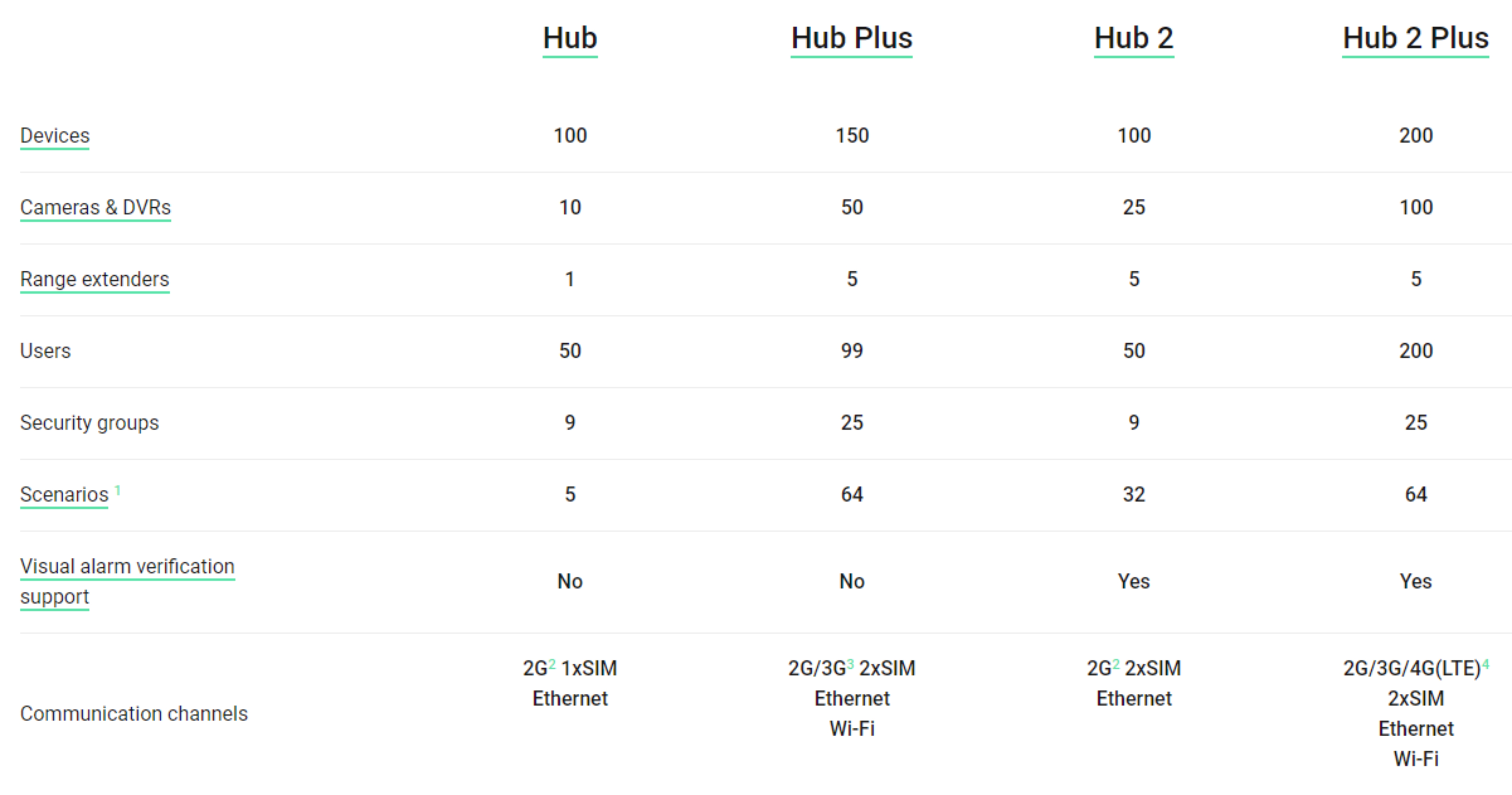This screenshot has height=795, width=1512.
Task: Open the Range extenders link
Action: click(95, 280)
